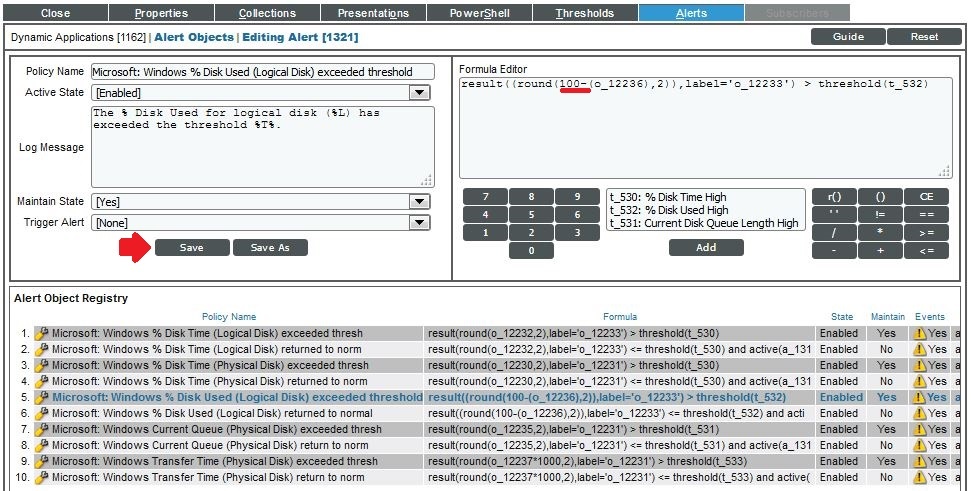Click into the Policy Name text field

point(263,72)
